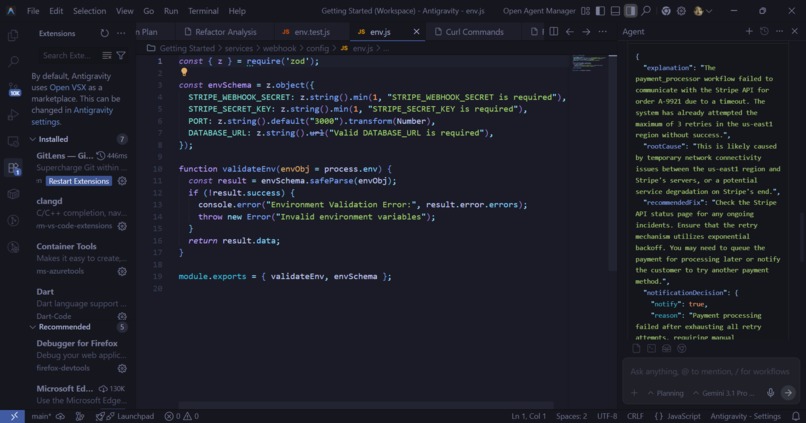Open Container Tools manage gear
This screenshot has height=423, width=806.
pyautogui.click(x=122, y=271)
